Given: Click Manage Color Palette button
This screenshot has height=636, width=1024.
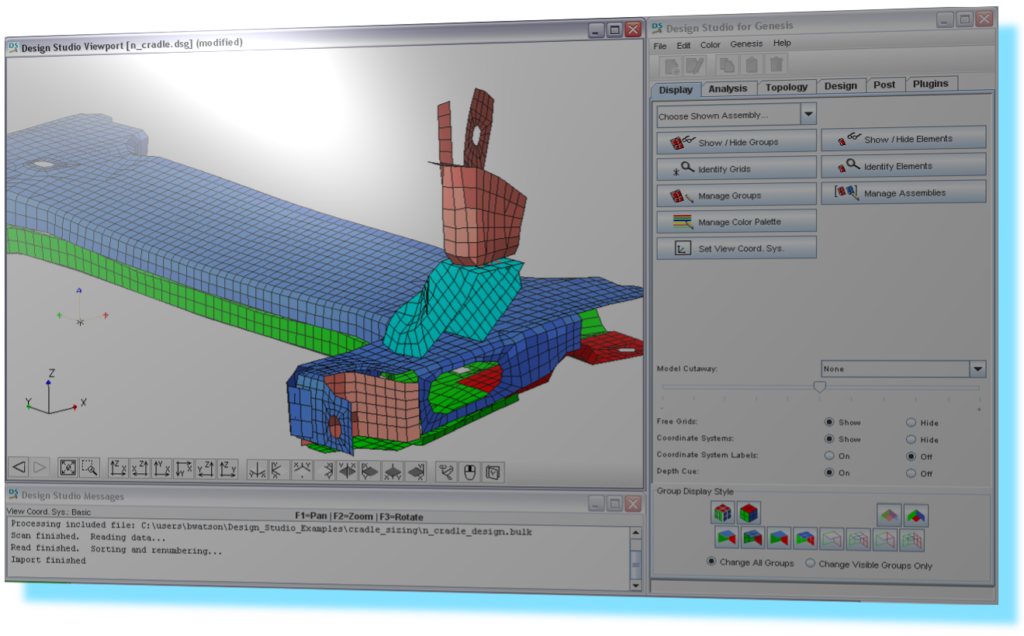Looking at the screenshot, I should pos(737,221).
